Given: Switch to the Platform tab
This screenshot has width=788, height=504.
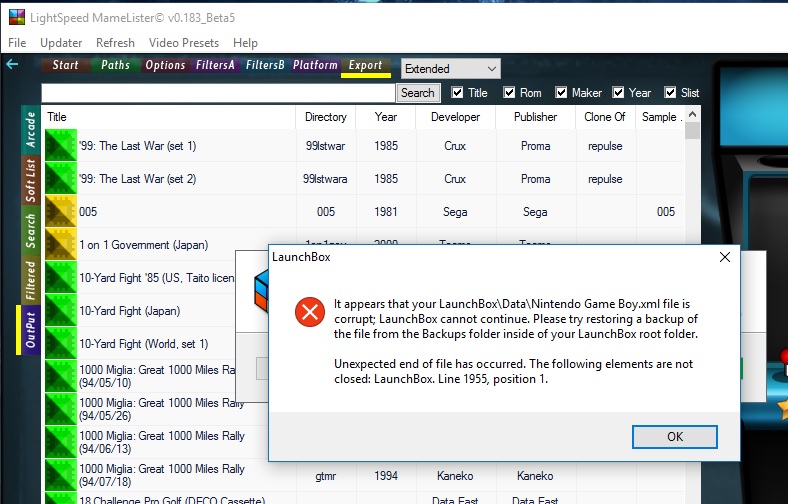Looking at the screenshot, I should [x=315, y=65].
